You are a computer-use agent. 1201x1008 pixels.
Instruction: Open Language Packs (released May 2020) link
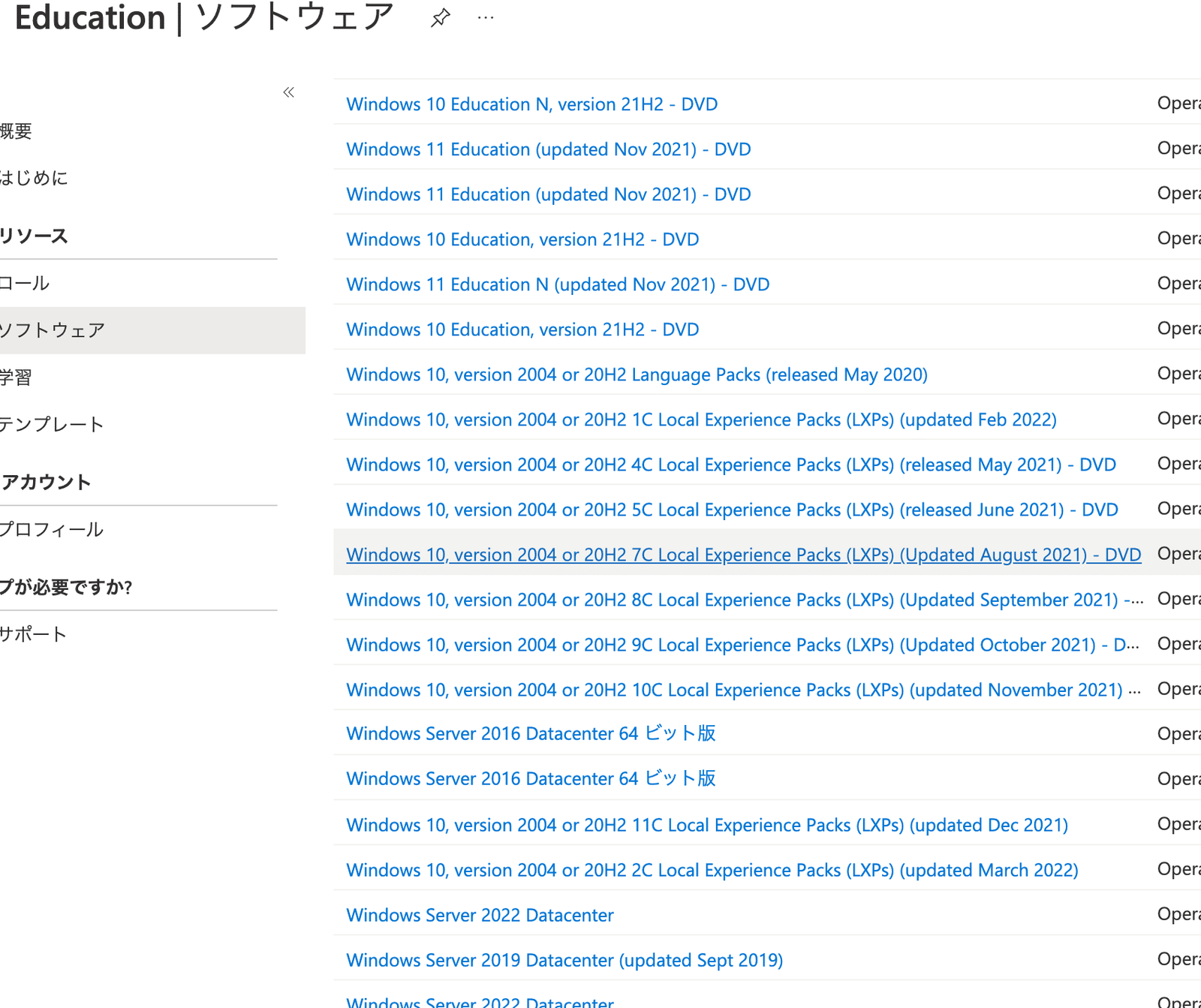tap(637, 375)
